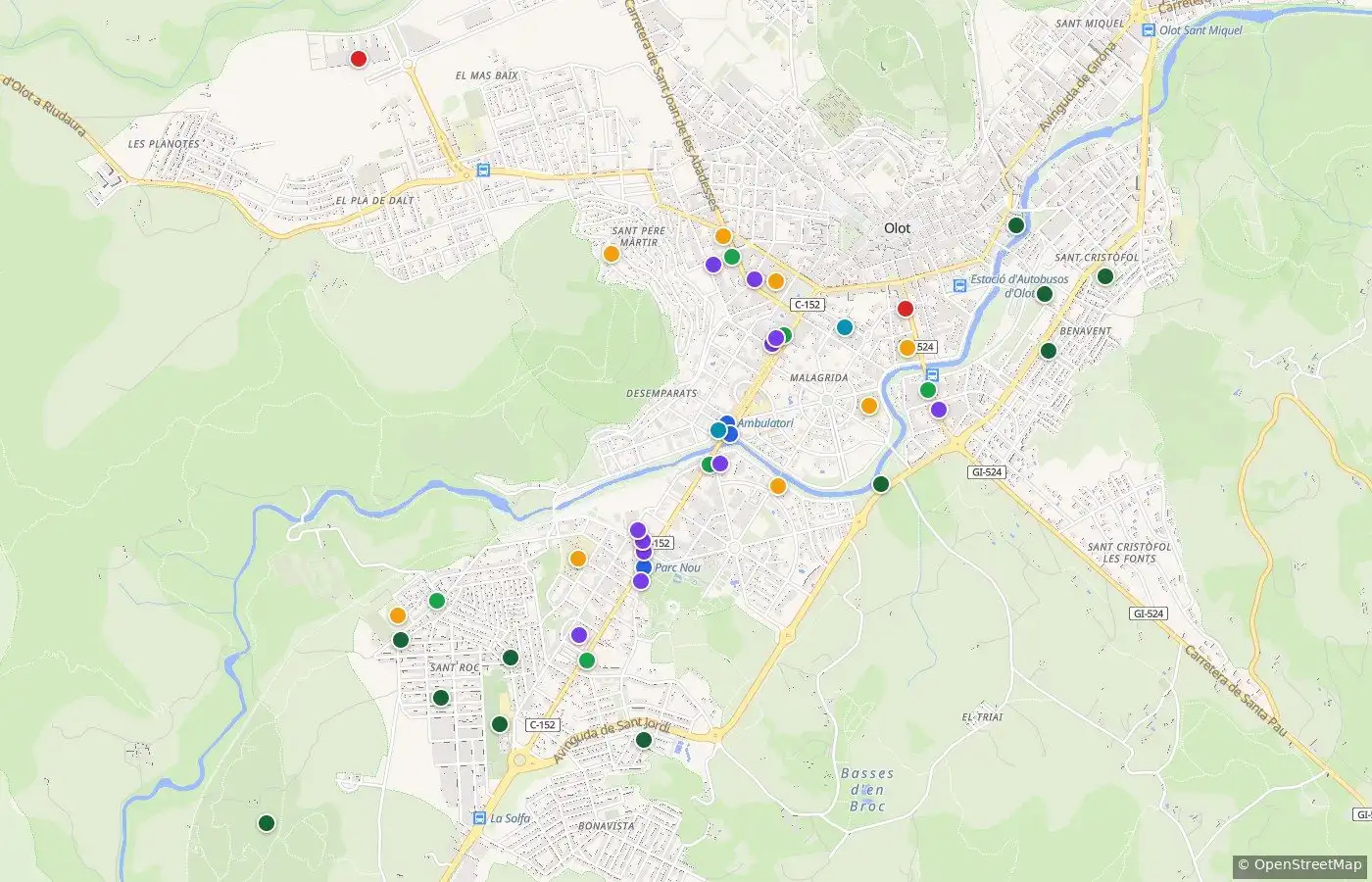
Task: Select the green marker beside Carretera de Sant Joan
Action: click(732, 257)
